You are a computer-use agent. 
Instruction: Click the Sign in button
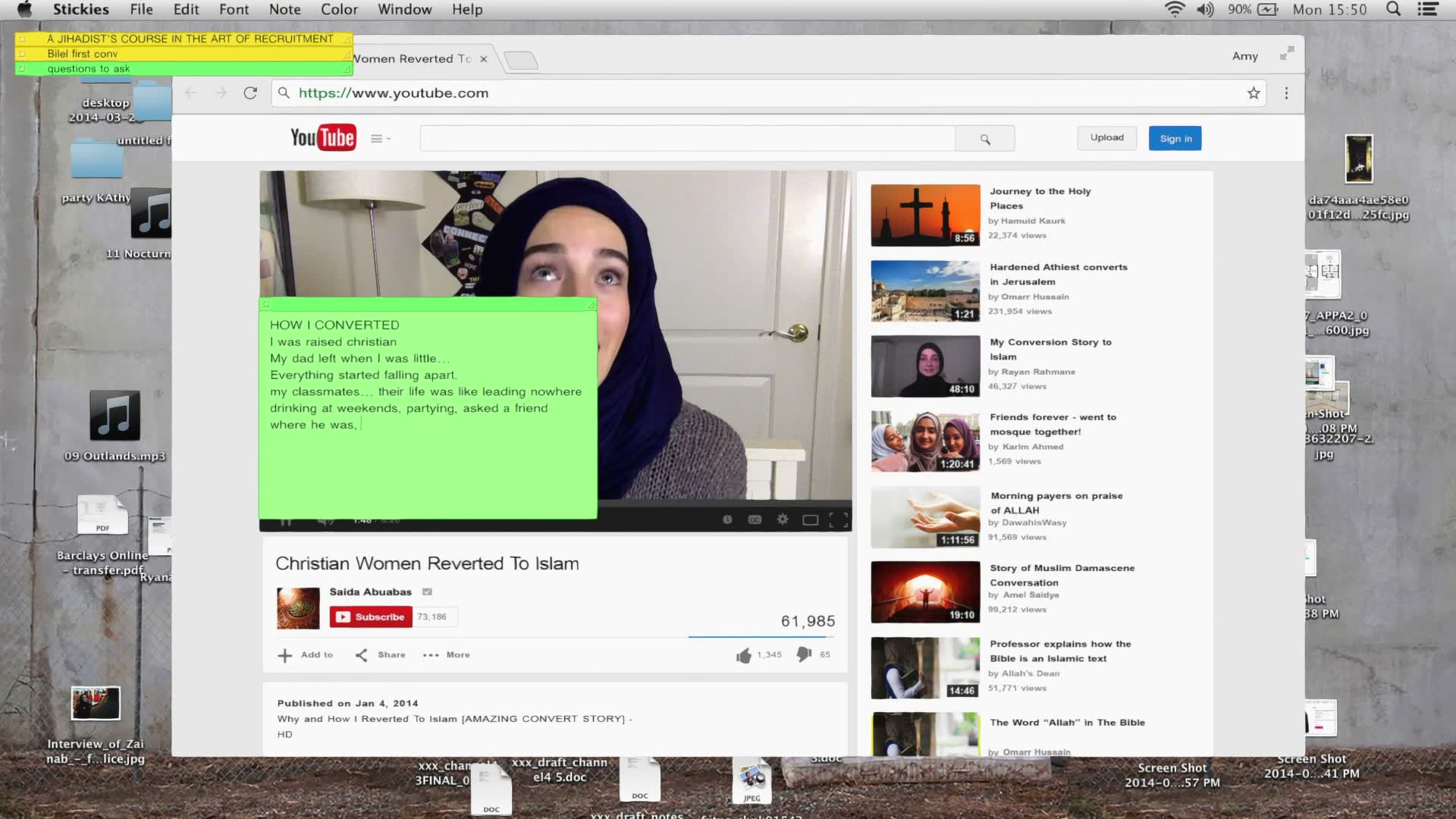(1175, 138)
